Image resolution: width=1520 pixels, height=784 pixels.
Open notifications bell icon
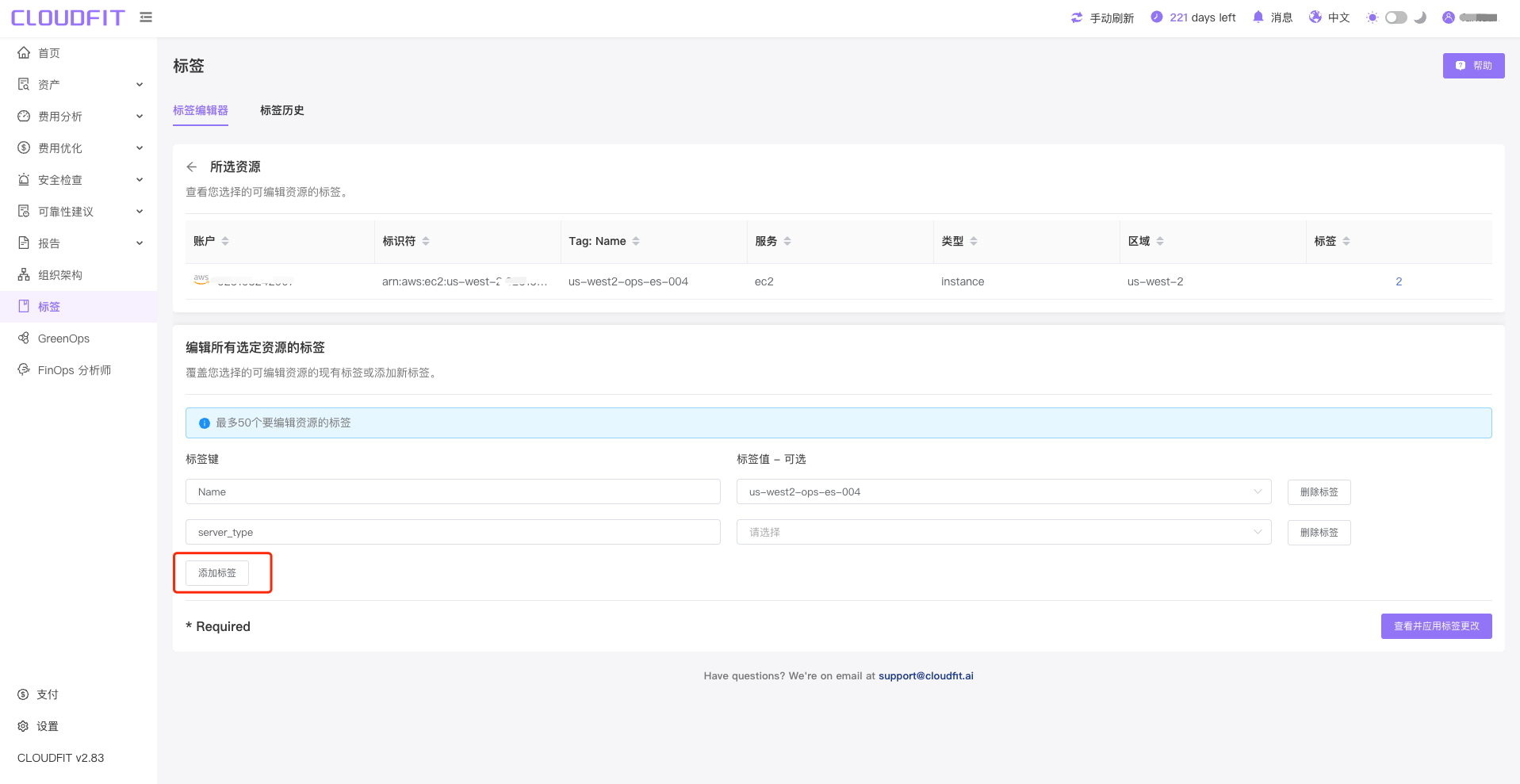1258,17
